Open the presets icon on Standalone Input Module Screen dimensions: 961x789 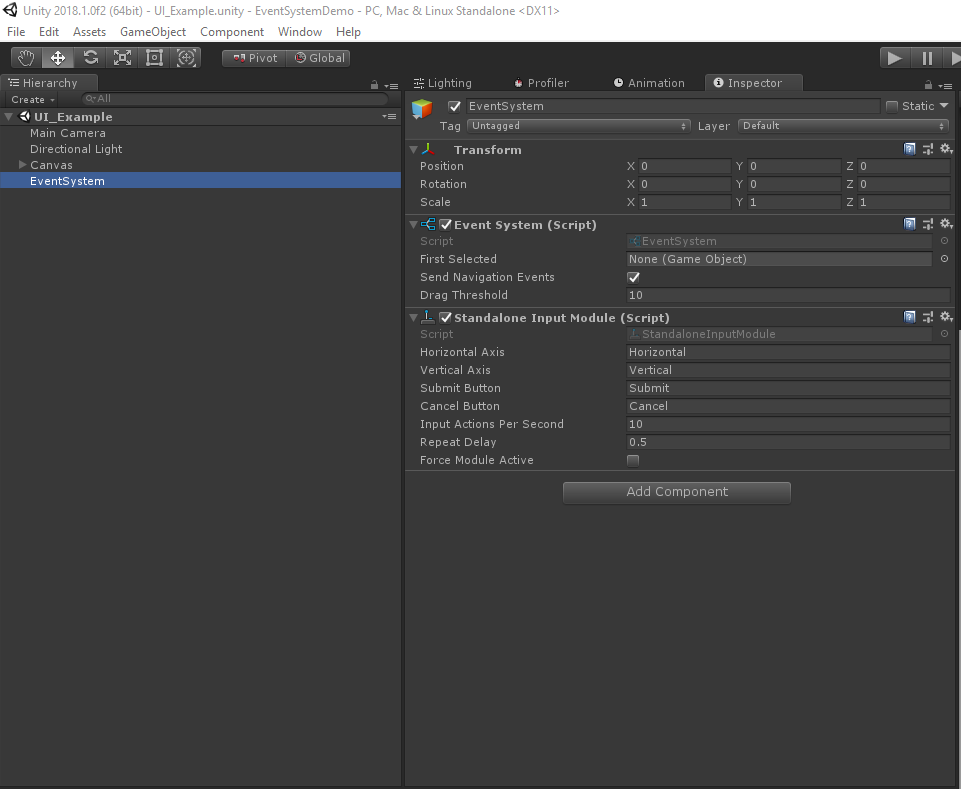pos(927,317)
